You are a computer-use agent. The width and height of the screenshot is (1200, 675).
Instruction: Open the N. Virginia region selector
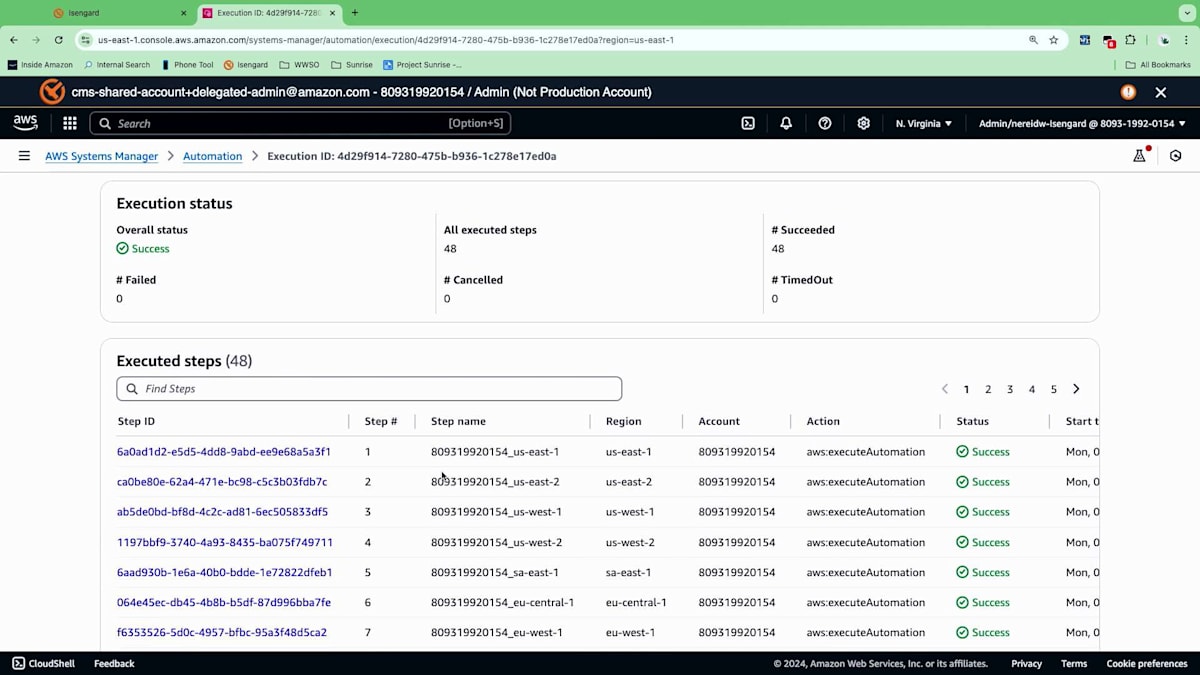click(x=924, y=124)
